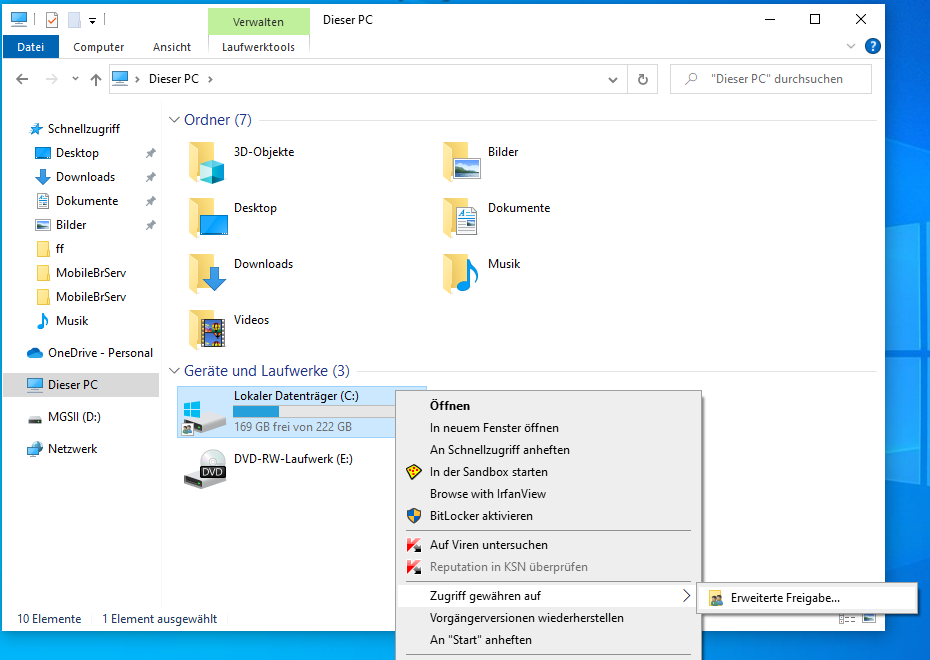Click the refresh button beside address bar
This screenshot has height=660, width=930.
(x=642, y=79)
